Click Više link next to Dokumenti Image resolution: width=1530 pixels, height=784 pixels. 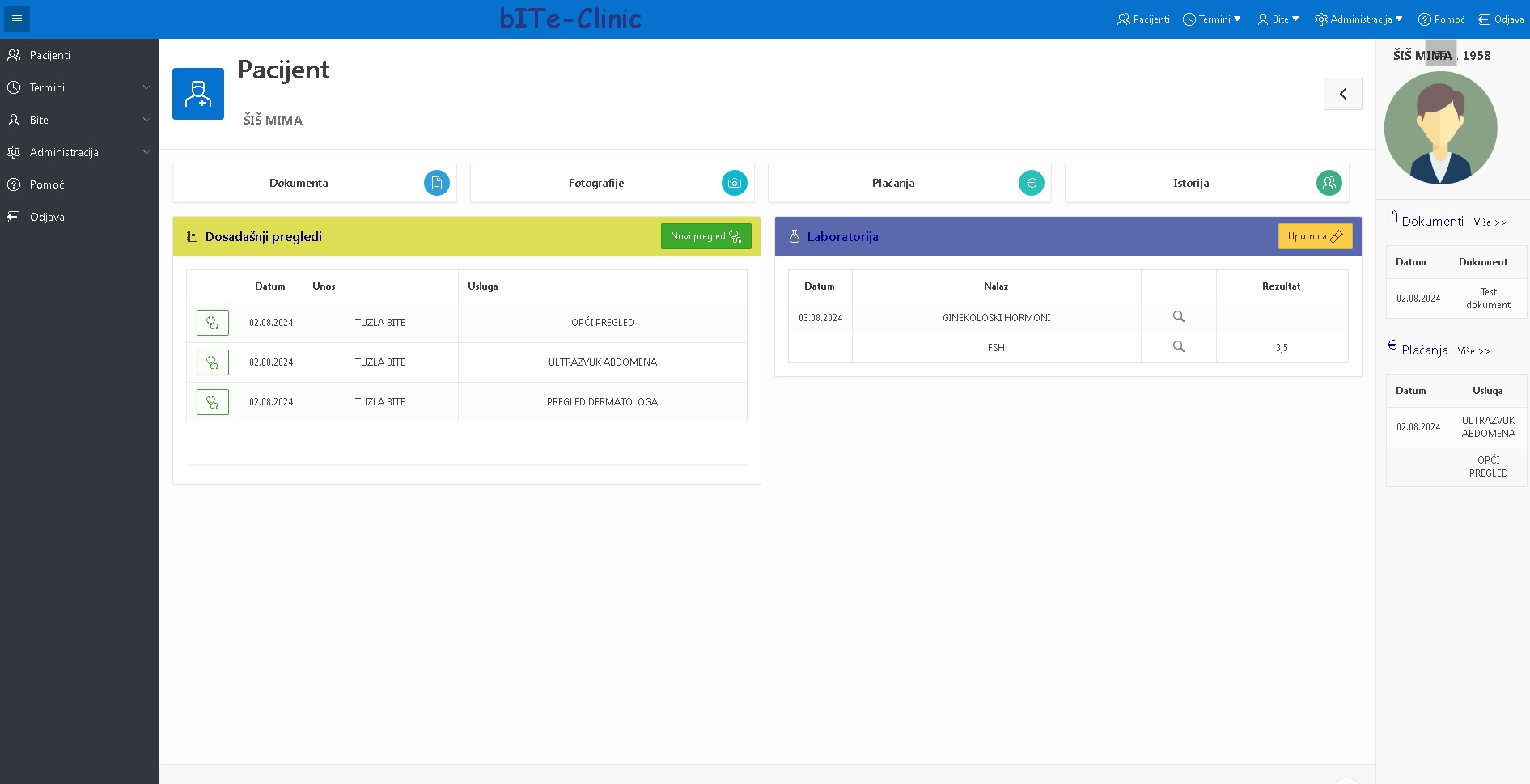1490,222
